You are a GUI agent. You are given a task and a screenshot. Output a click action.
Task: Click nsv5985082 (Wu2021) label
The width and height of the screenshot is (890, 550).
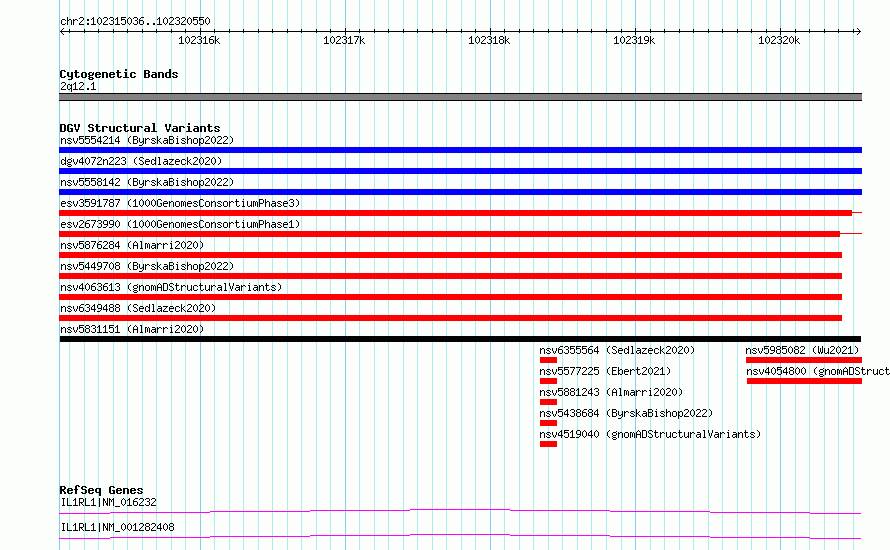pyautogui.click(x=803, y=350)
